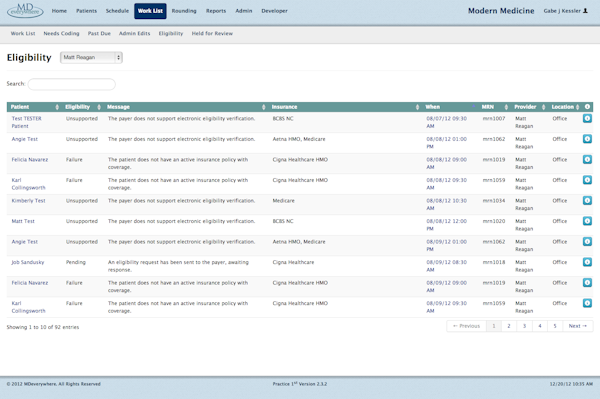The width and height of the screenshot is (600, 399).
Task: Open the Matt Test patient link
Action: pos(23,221)
